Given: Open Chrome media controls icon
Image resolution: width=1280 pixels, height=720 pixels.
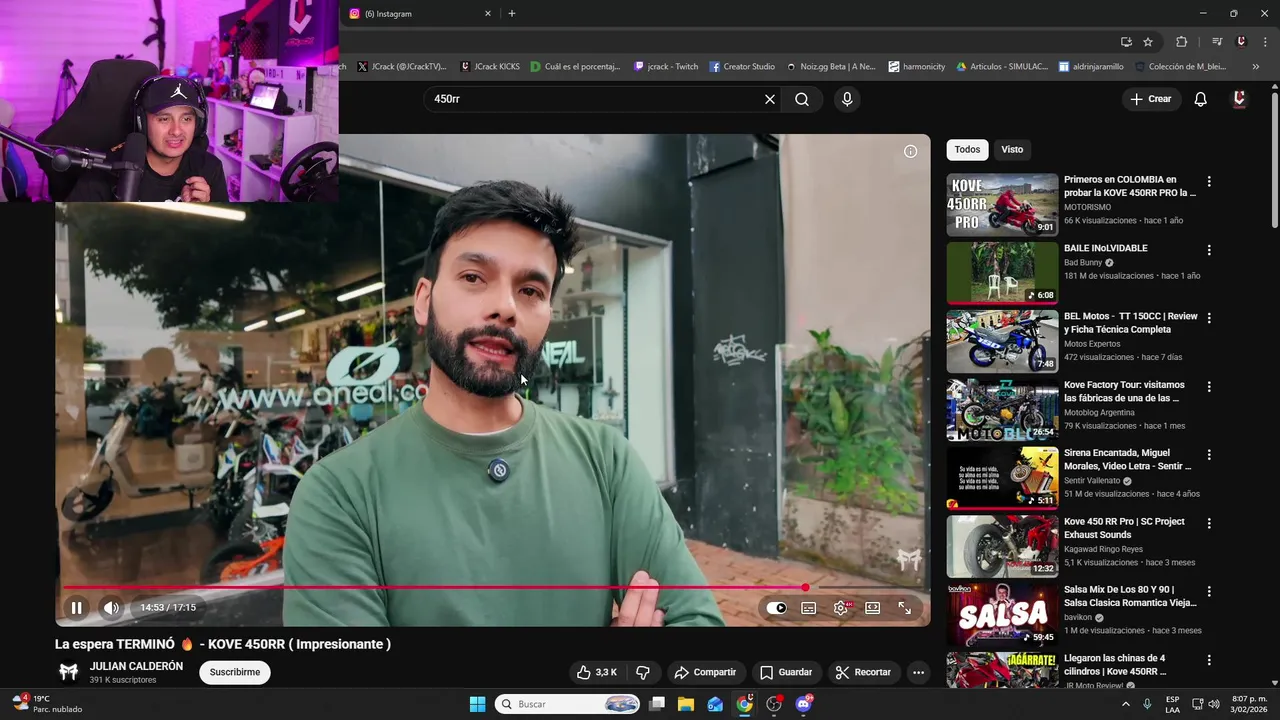Looking at the screenshot, I should 1217,41.
